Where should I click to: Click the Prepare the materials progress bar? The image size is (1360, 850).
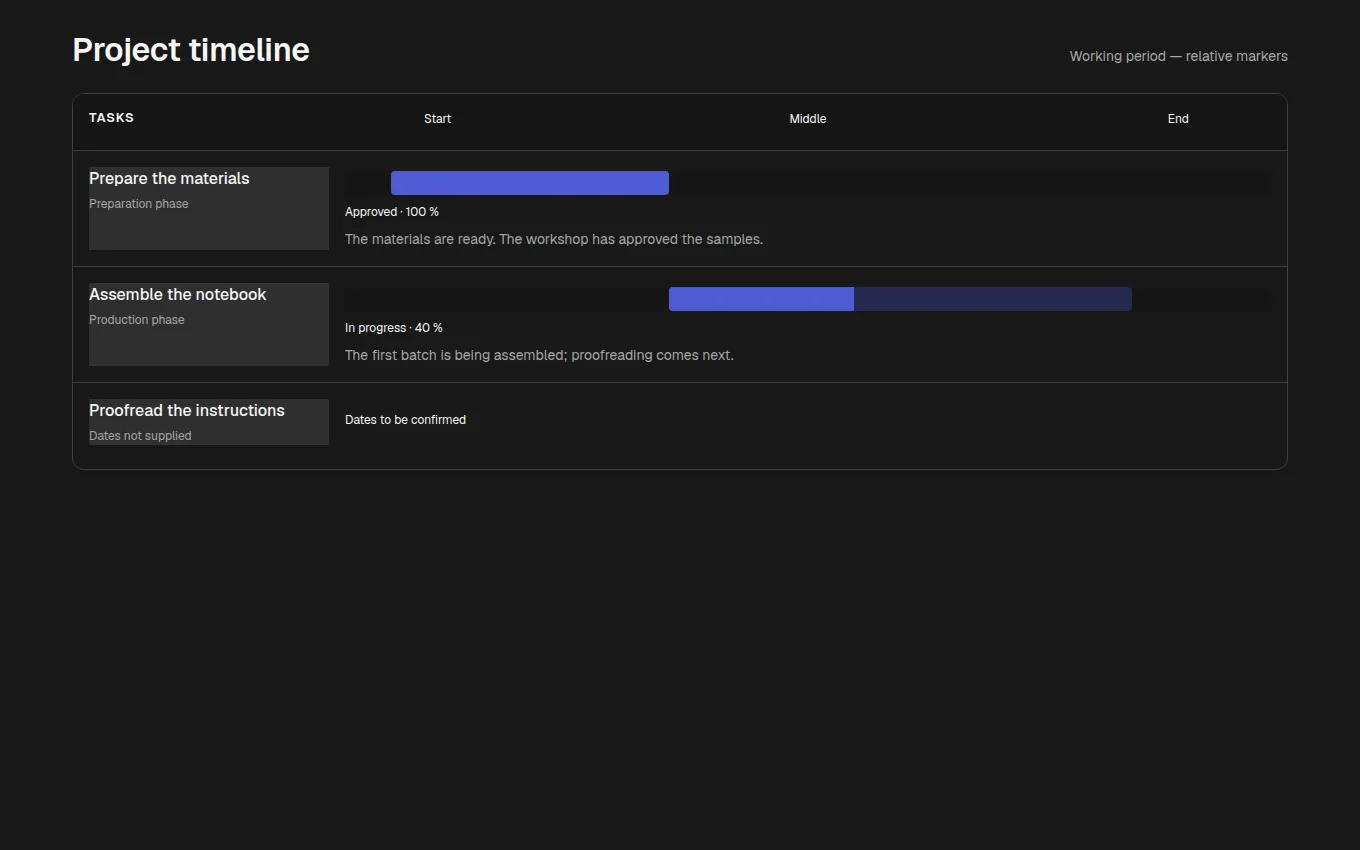[530, 183]
